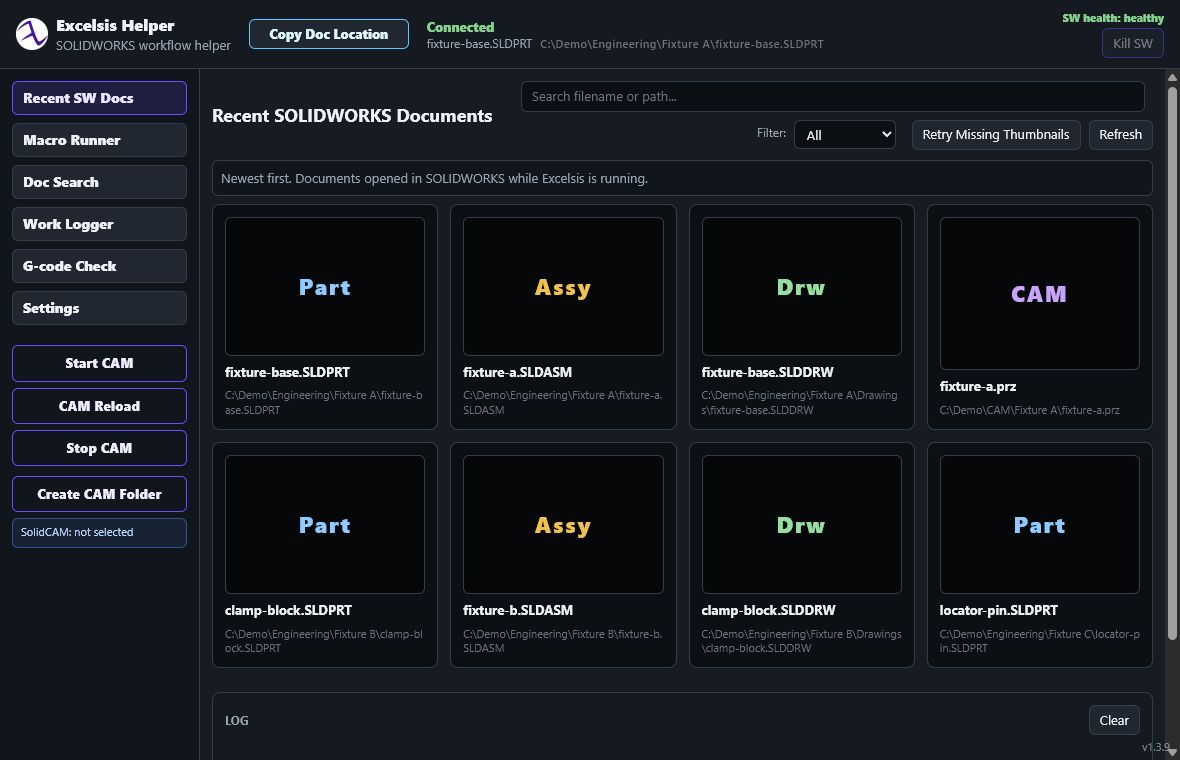
Task: Select clamp-block.SLDPRT Part thumbnail
Action: coord(325,524)
